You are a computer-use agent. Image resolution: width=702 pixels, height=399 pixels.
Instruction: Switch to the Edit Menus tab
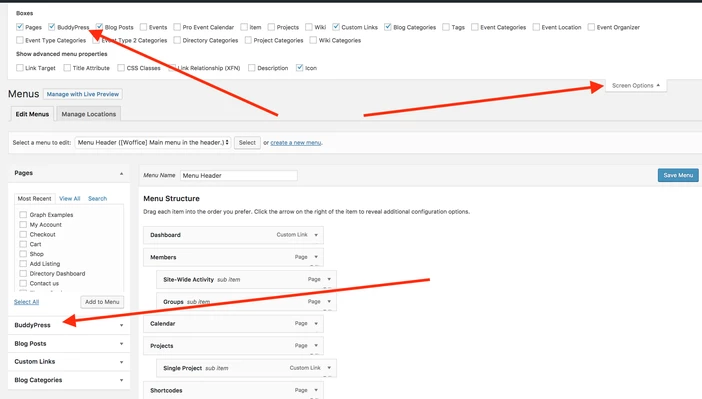[x=32, y=114]
